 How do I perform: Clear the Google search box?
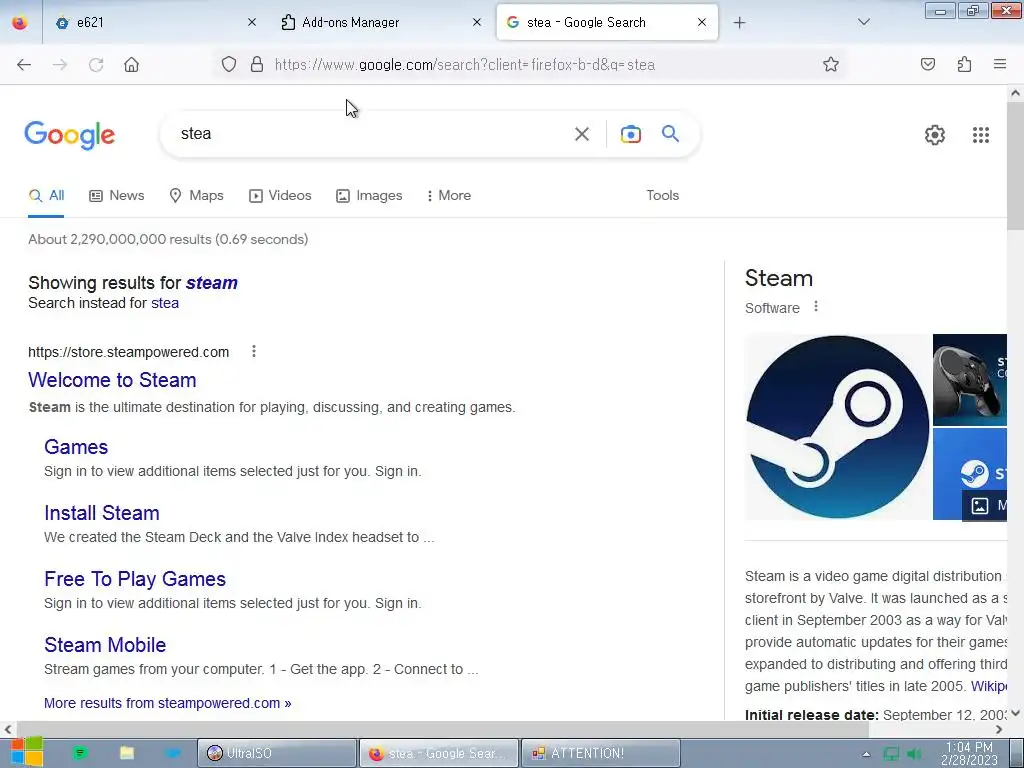click(582, 134)
